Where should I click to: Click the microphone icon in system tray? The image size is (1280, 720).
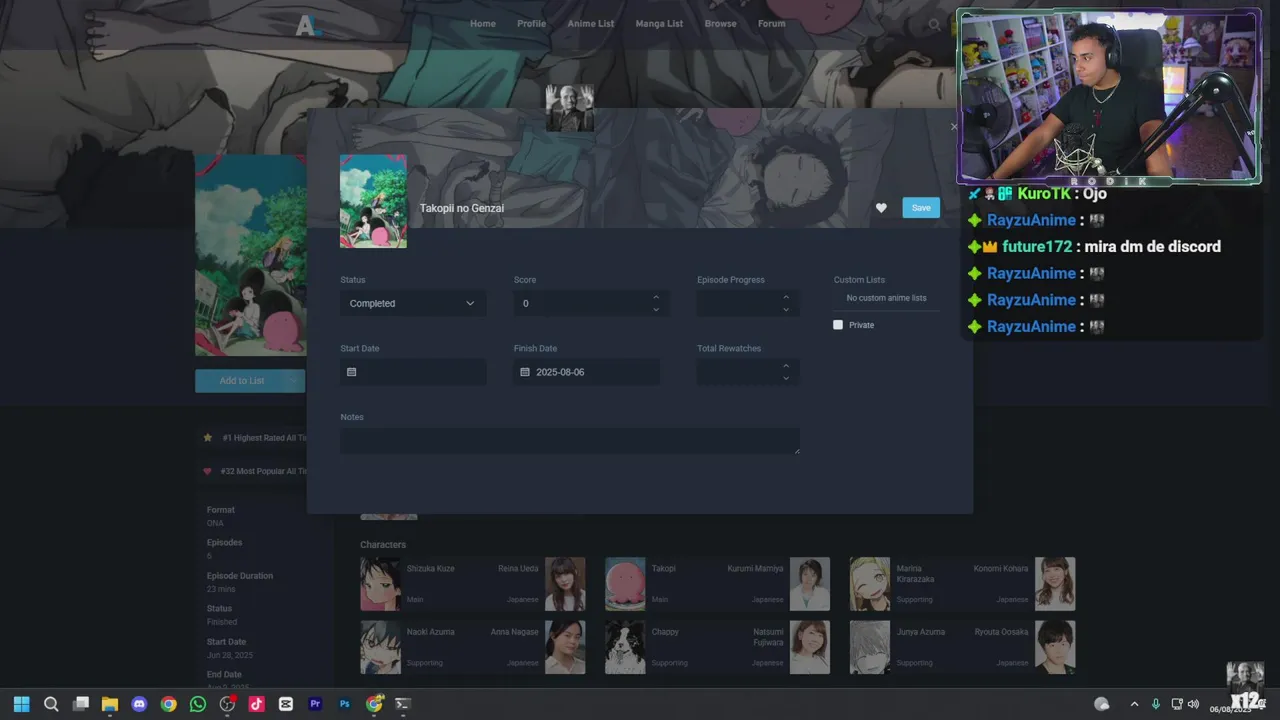(x=1156, y=704)
